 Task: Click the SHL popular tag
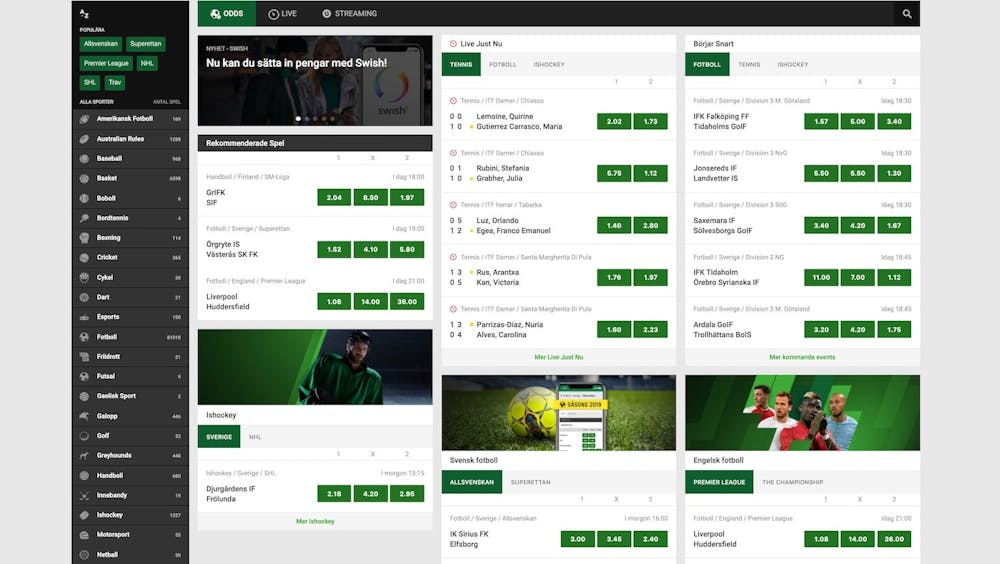point(90,82)
